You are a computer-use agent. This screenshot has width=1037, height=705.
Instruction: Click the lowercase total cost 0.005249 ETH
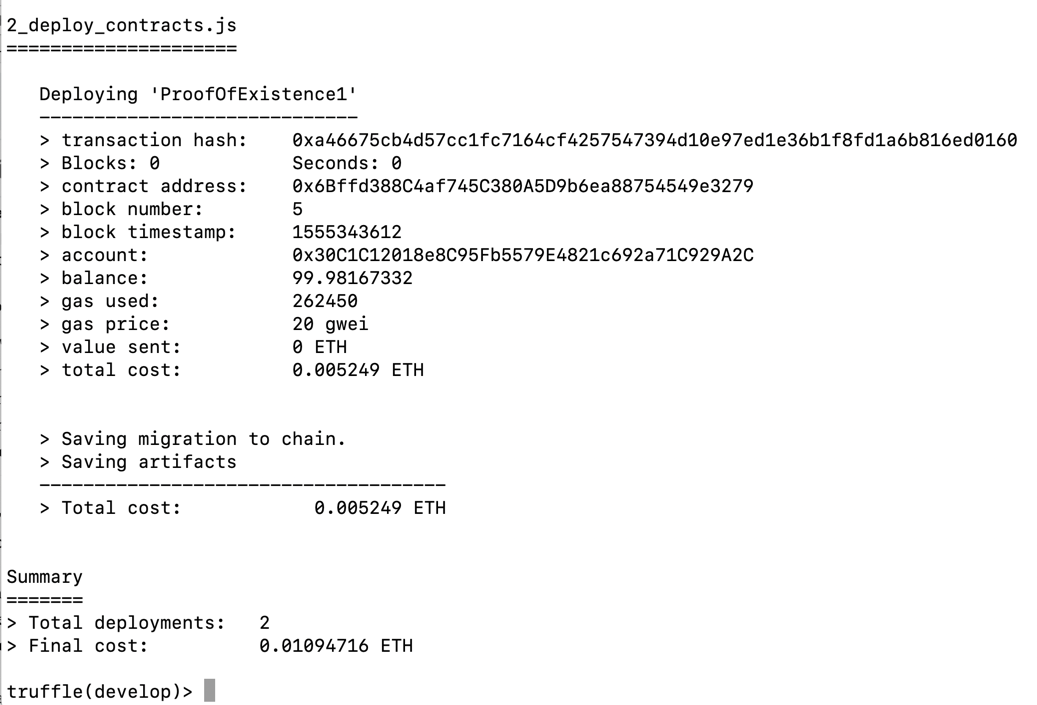(357, 370)
